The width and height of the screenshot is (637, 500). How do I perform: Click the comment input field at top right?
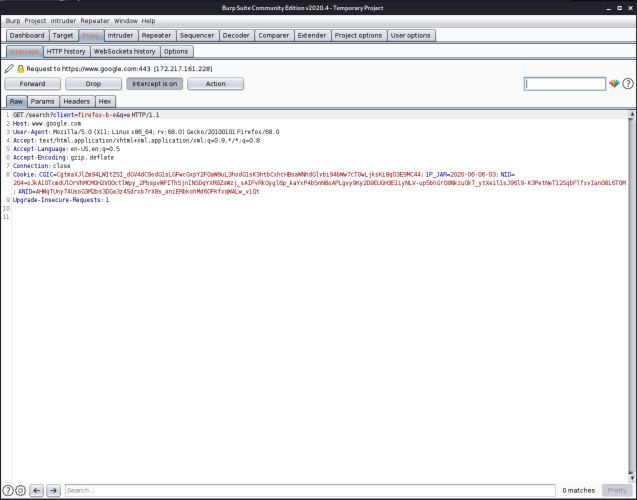pyautogui.click(x=565, y=84)
